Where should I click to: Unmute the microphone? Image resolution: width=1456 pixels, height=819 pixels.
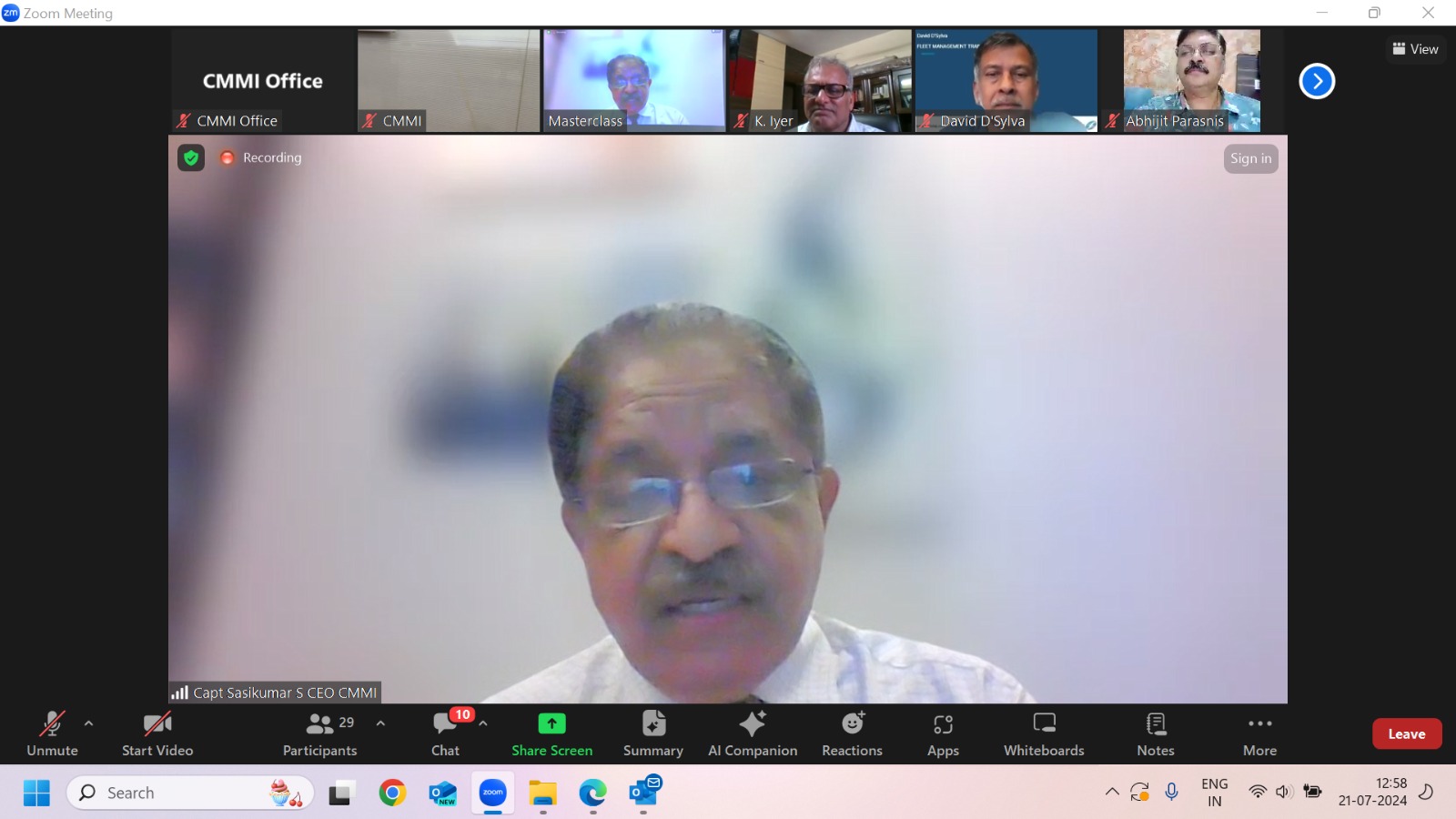pos(52,733)
